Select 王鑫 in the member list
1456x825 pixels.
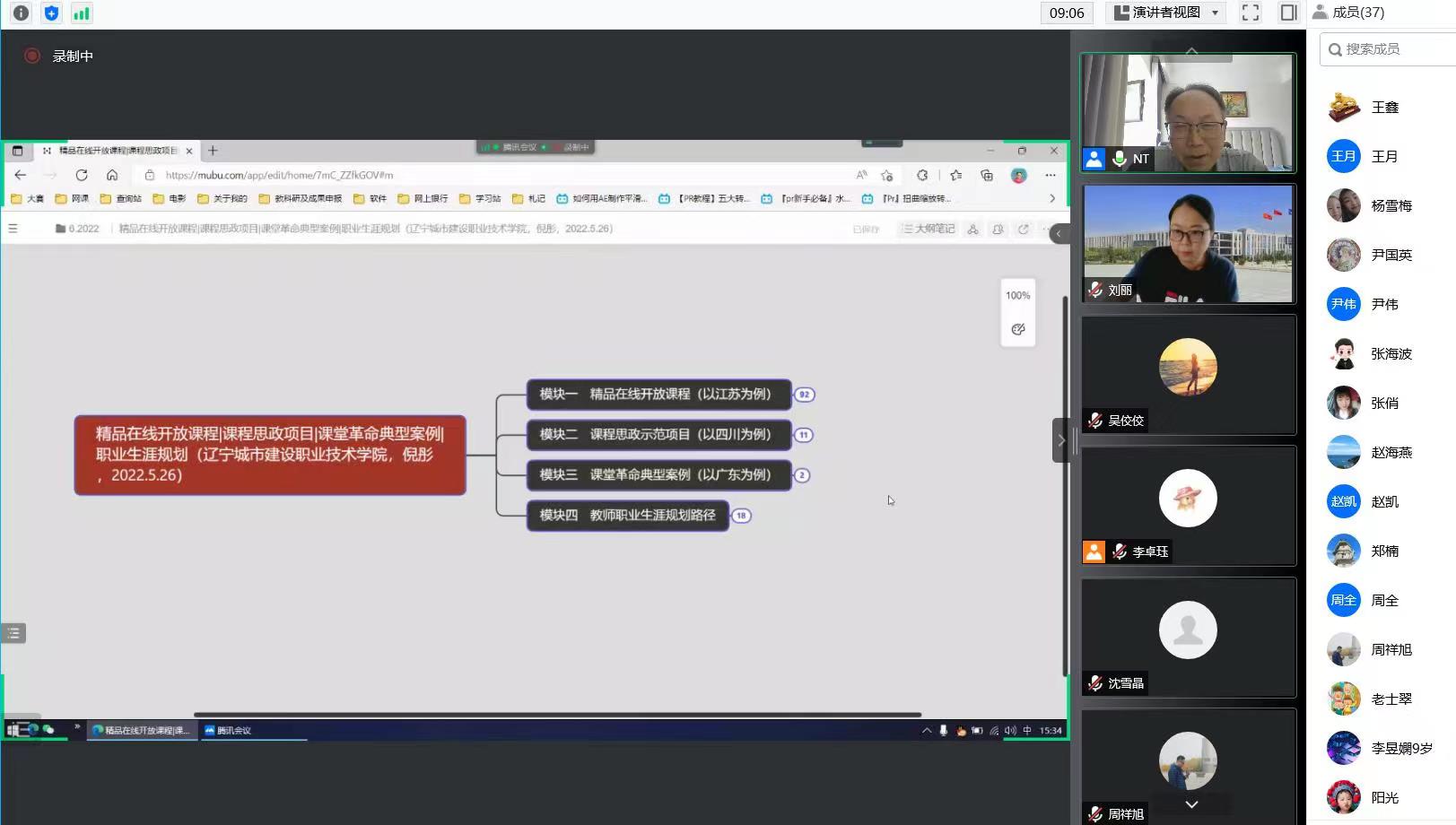click(1384, 108)
